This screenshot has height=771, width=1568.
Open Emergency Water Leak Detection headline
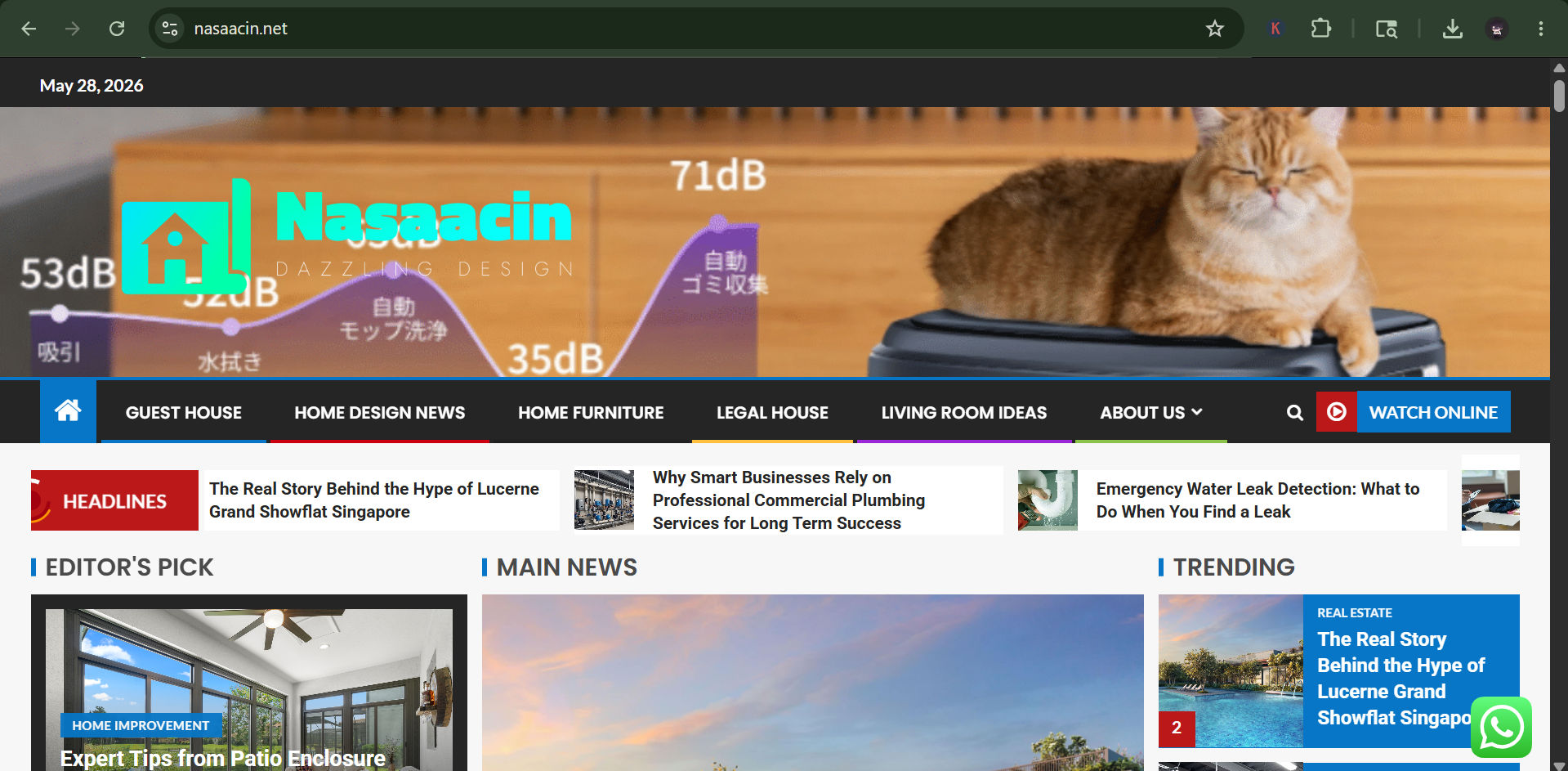pyautogui.click(x=1258, y=500)
